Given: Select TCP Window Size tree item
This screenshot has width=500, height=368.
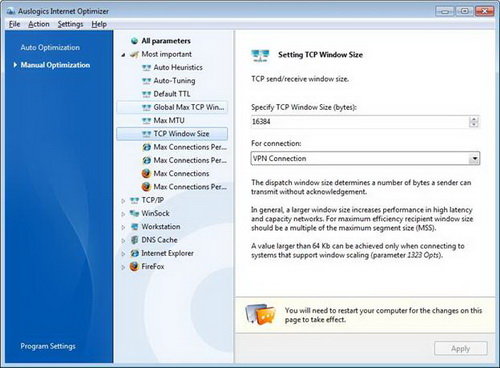Looking at the screenshot, I should [172, 134].
